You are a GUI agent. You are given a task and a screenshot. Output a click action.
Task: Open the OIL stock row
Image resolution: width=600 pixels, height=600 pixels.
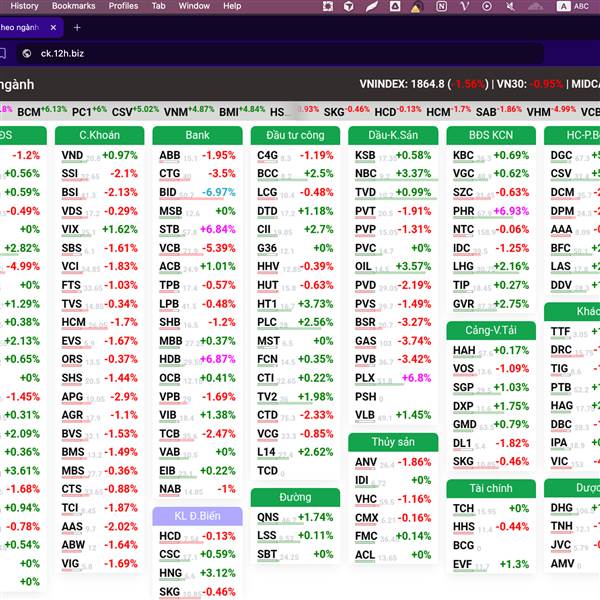393,266
